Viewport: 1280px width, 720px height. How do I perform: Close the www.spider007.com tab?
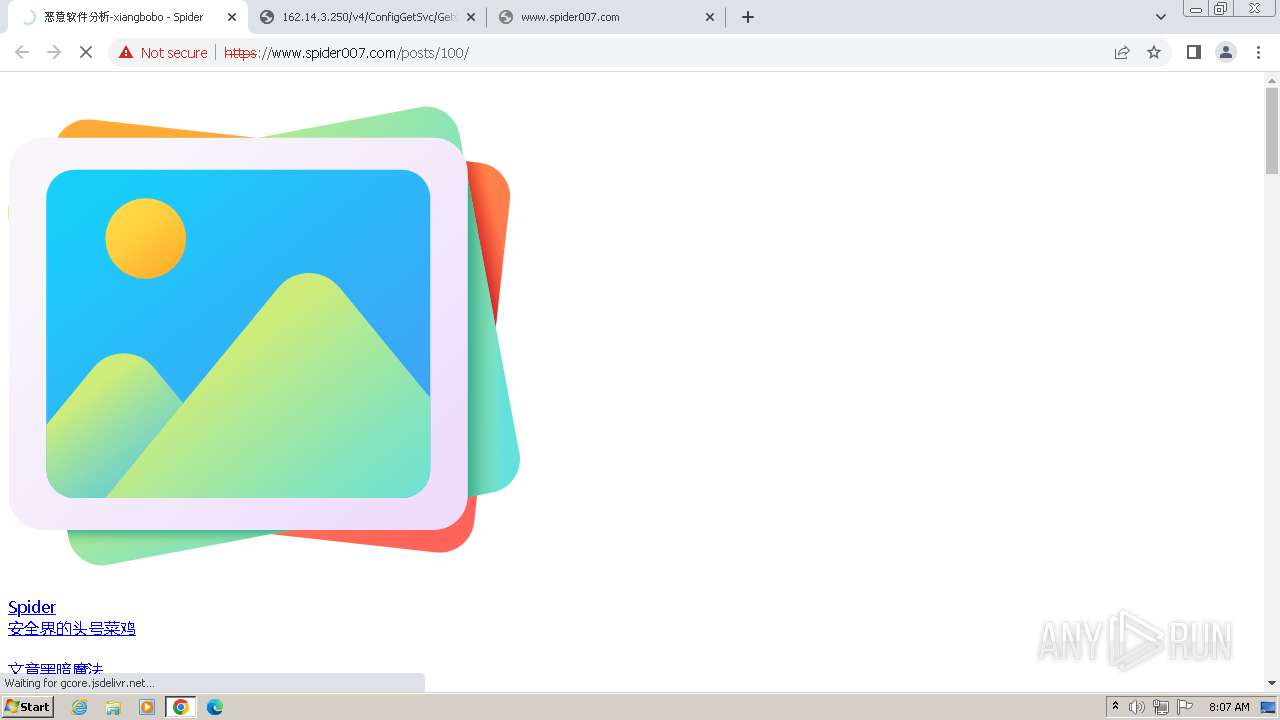(710, 17)
